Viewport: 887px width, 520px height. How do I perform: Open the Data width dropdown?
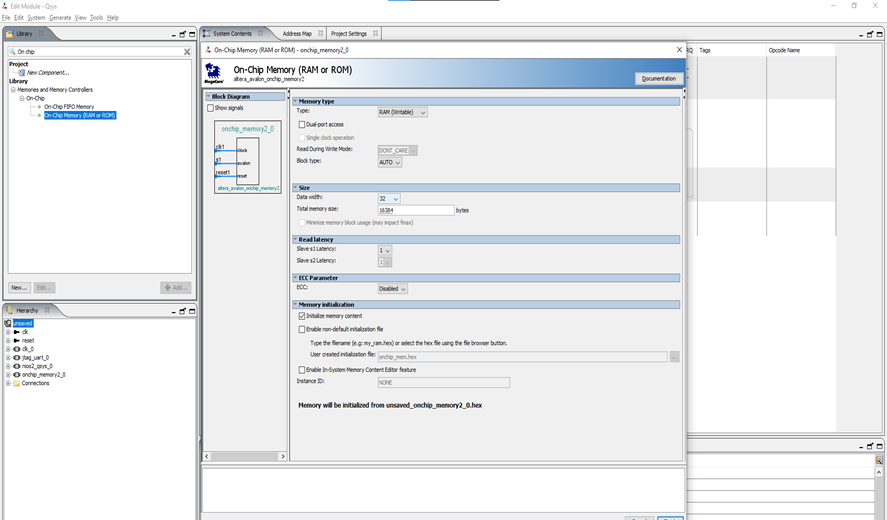click(389, 199)
